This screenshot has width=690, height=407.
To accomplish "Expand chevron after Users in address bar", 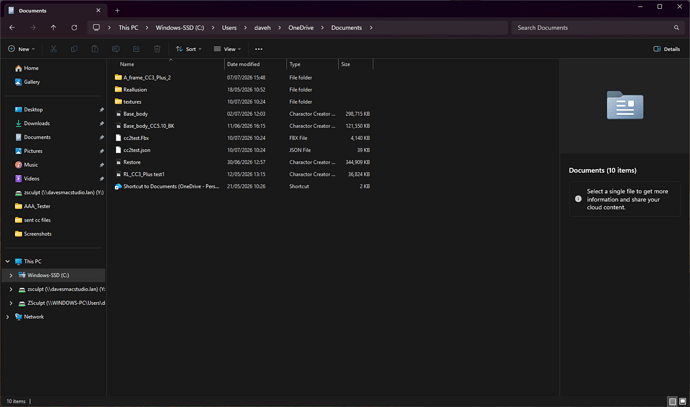I will (x=245, y=28).
